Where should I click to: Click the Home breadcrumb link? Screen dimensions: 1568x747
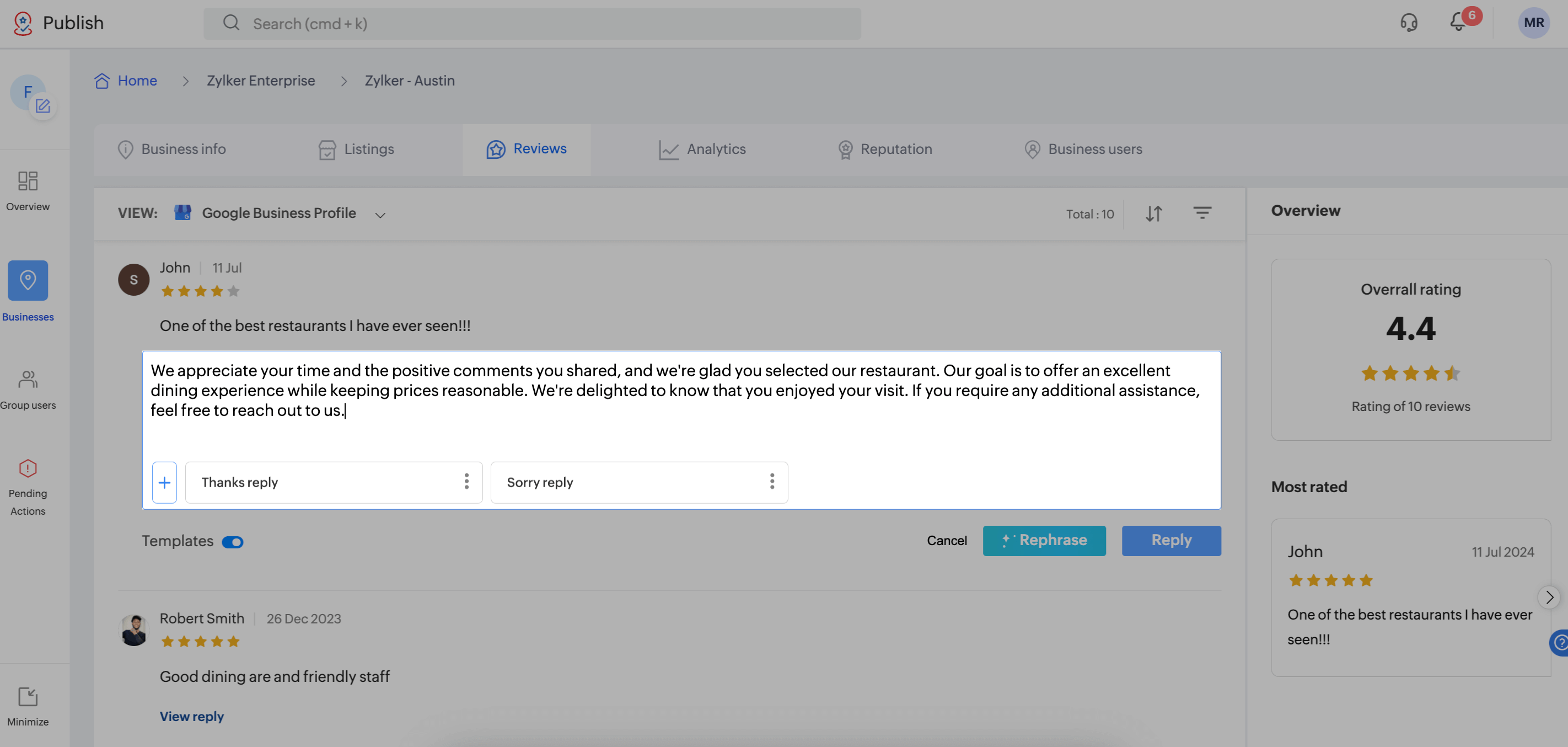(138, 81)
